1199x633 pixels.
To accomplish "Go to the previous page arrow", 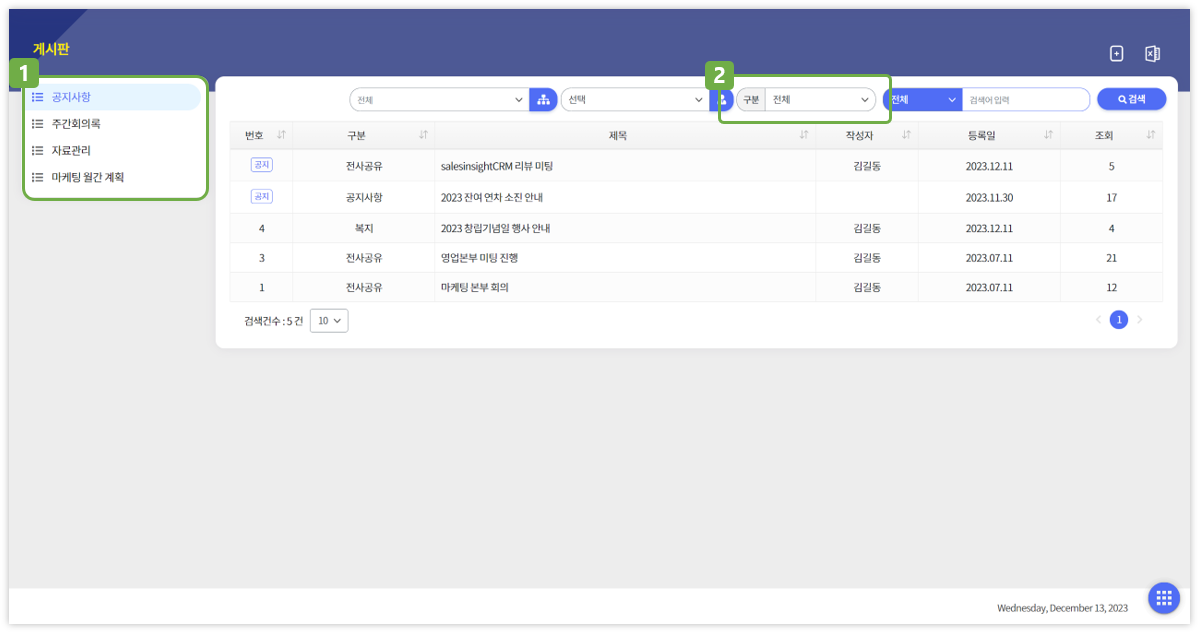I will (1099, 320).
